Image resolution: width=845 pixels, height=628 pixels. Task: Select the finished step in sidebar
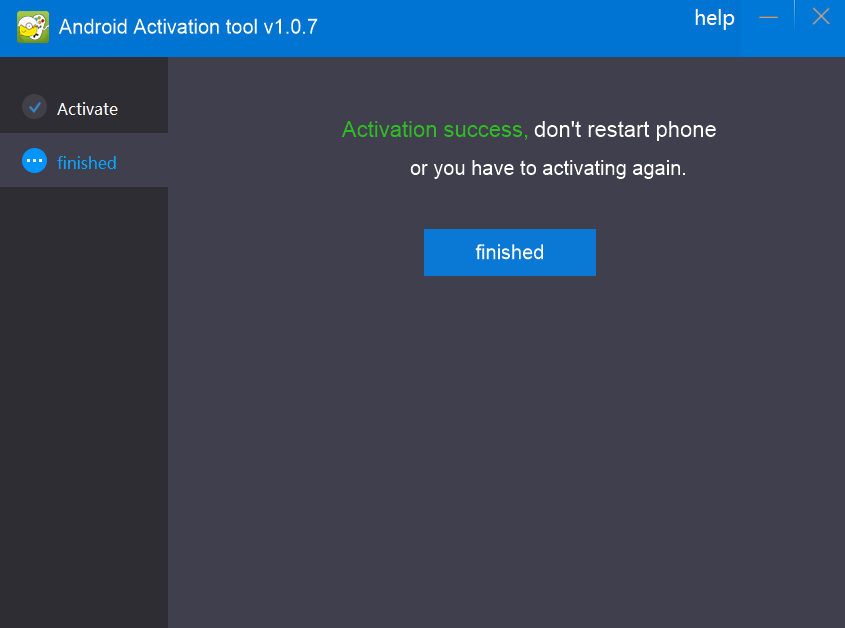[x=84, y=161]
